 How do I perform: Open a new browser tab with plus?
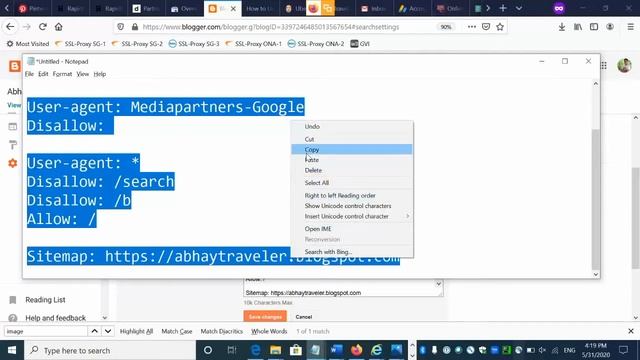click(503, 8)
